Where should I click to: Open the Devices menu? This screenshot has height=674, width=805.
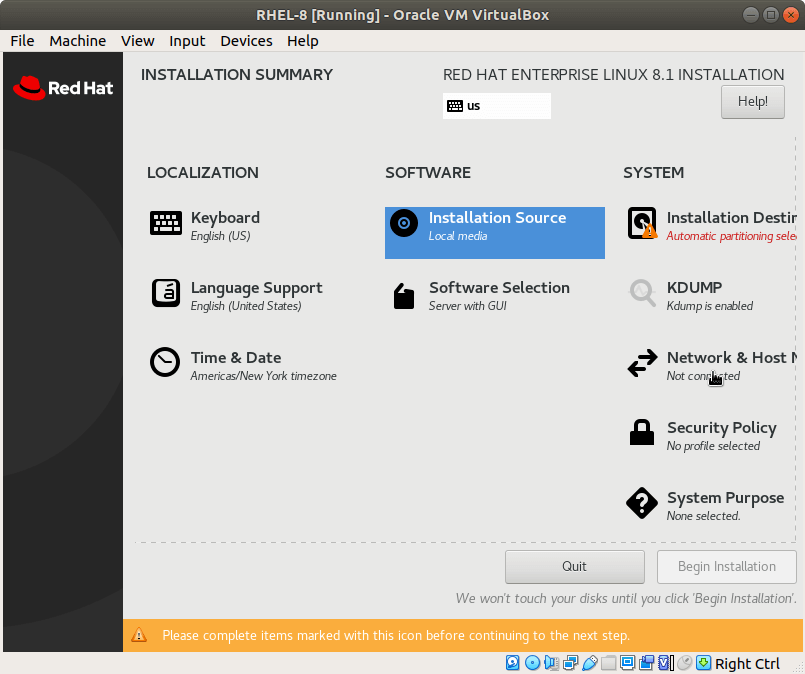pyautogui.click(x=246, y=41)
